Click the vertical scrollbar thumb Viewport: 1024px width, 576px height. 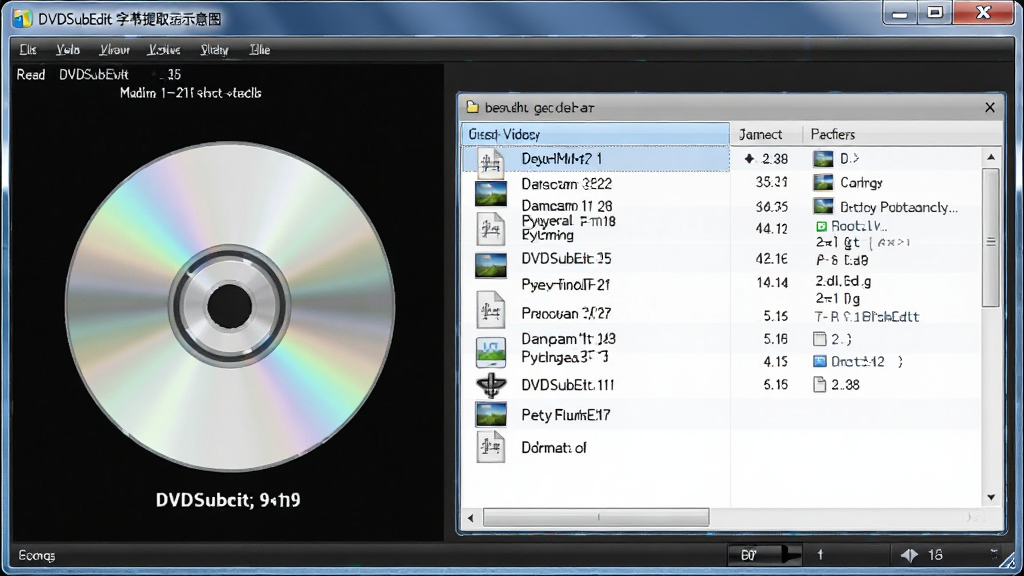[x=991, y=238]
